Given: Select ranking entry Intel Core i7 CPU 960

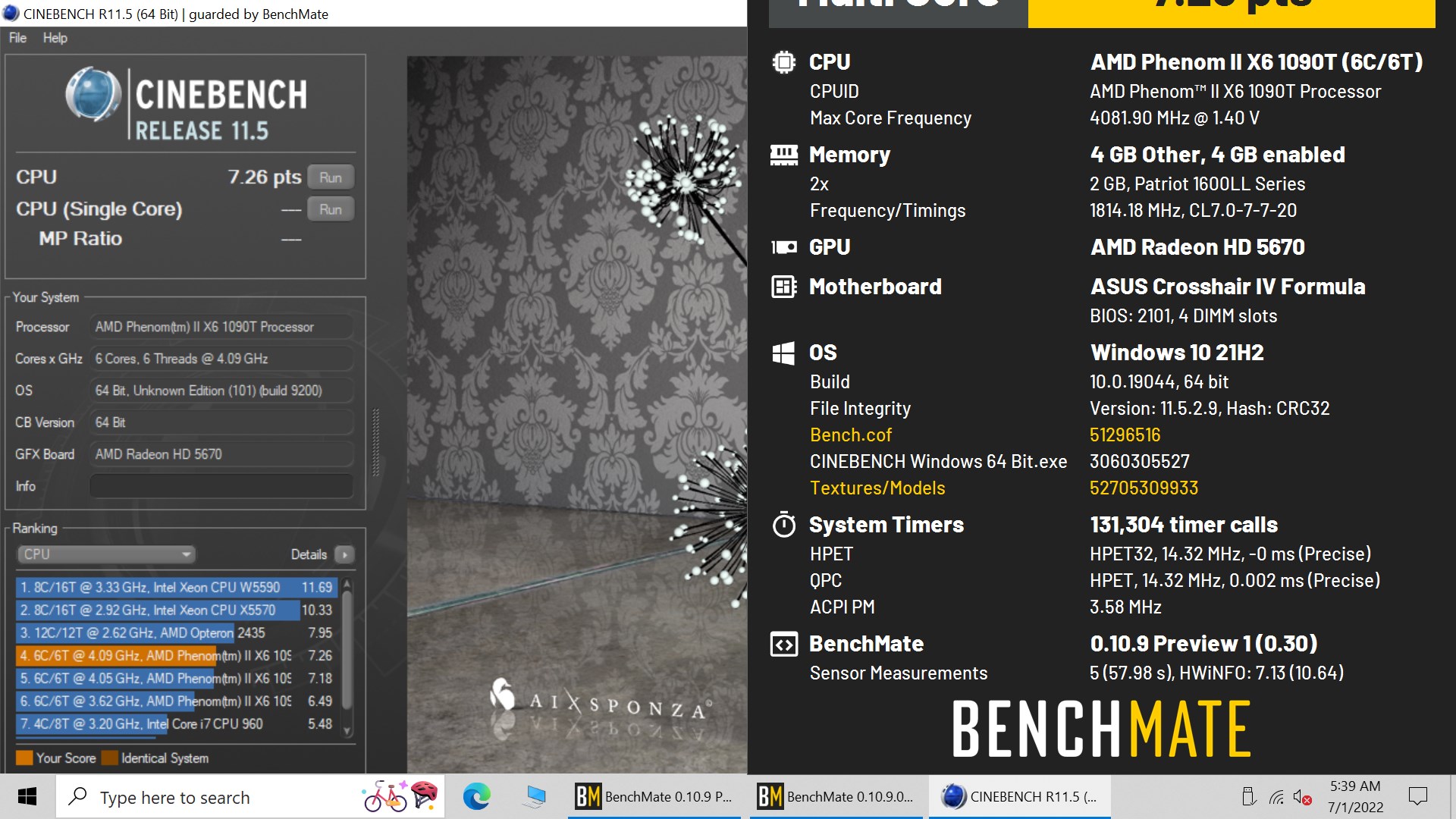Looking at the screenshot, I should click(x=177, y=724).
